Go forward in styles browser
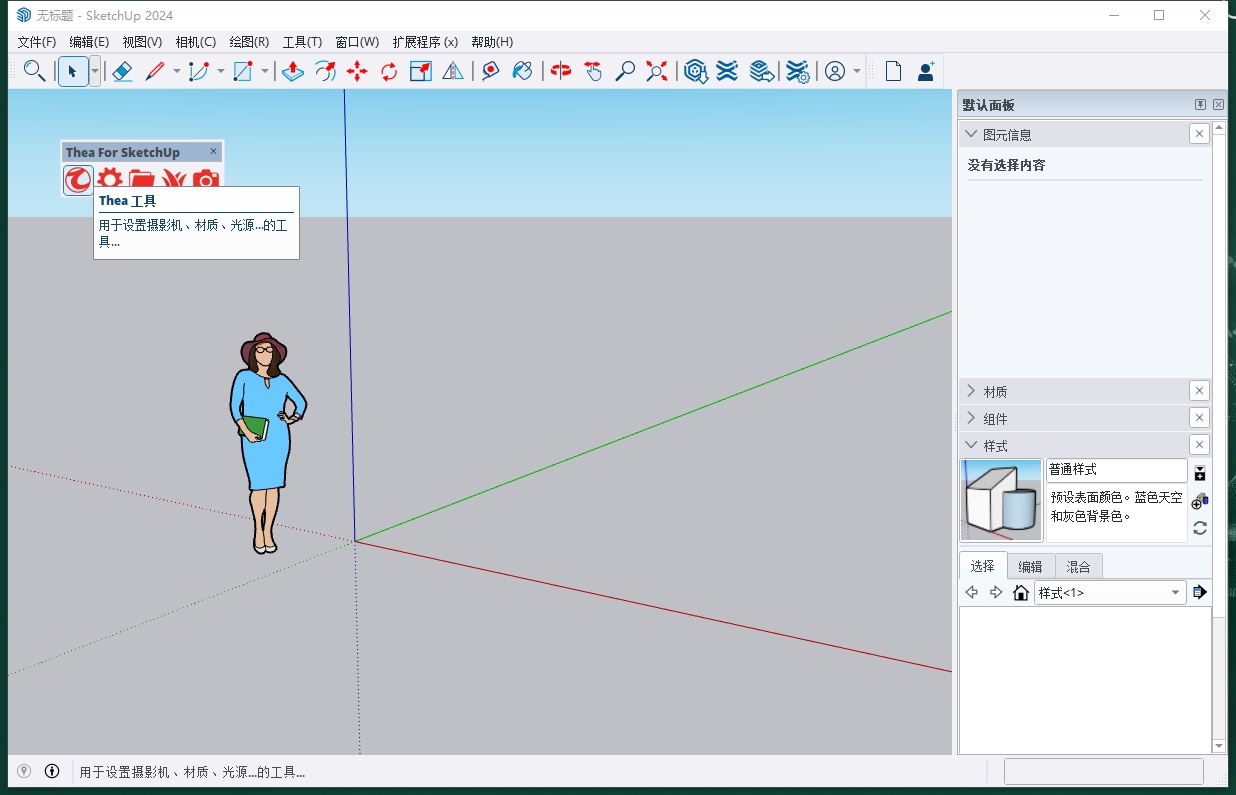The width and height of the screenshot is (1236, 795). click(996, 593)
